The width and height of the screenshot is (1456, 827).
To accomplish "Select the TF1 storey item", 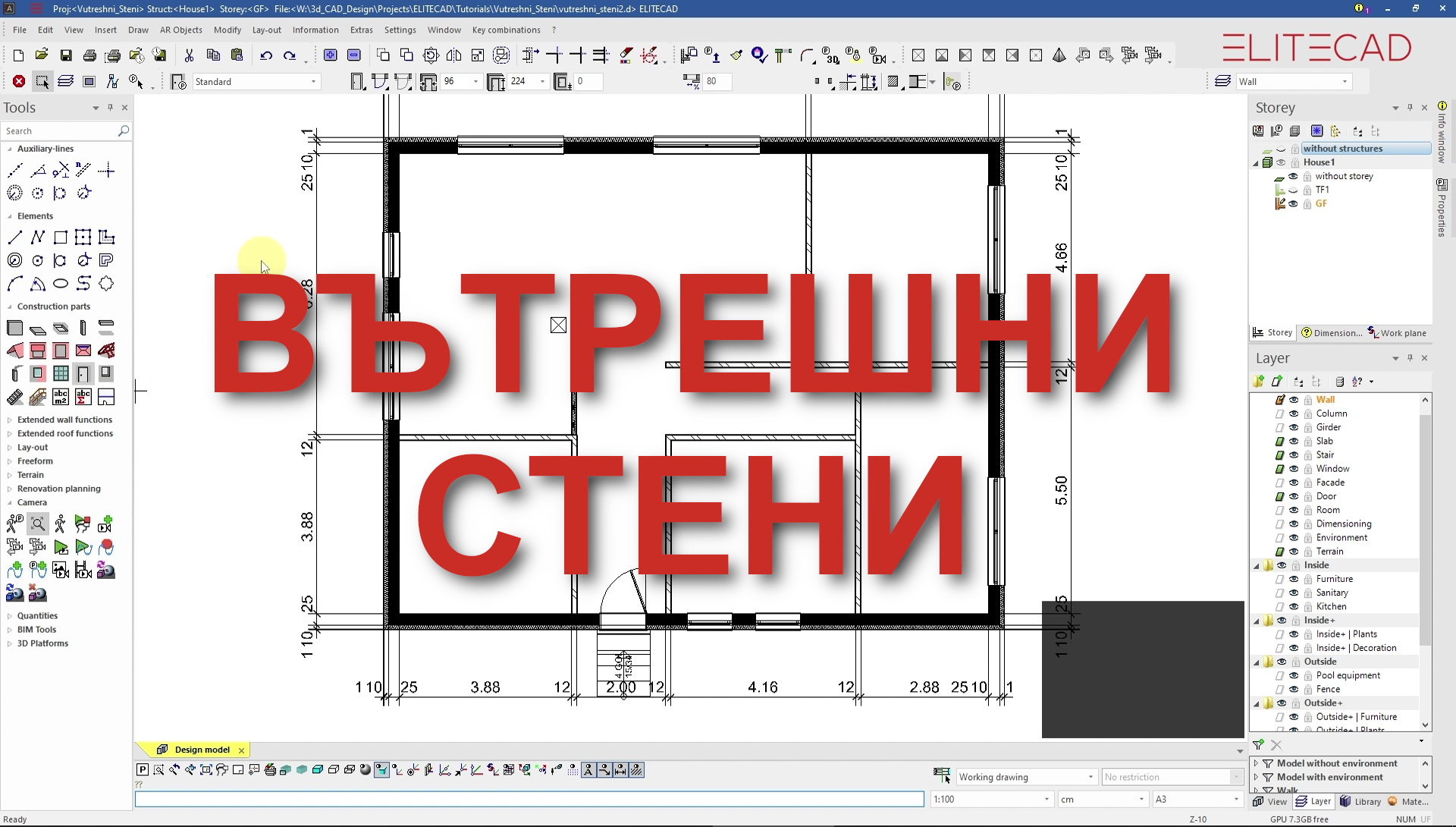I will click(1322, 190).
